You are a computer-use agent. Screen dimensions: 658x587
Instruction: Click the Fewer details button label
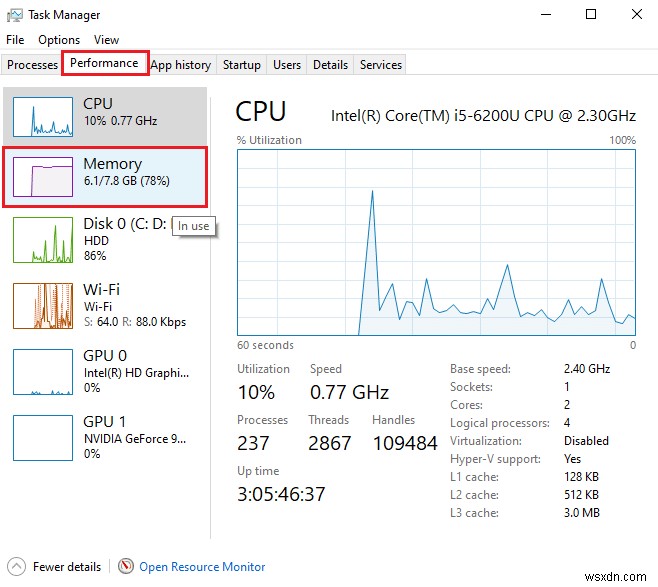(x=67, y=567)
